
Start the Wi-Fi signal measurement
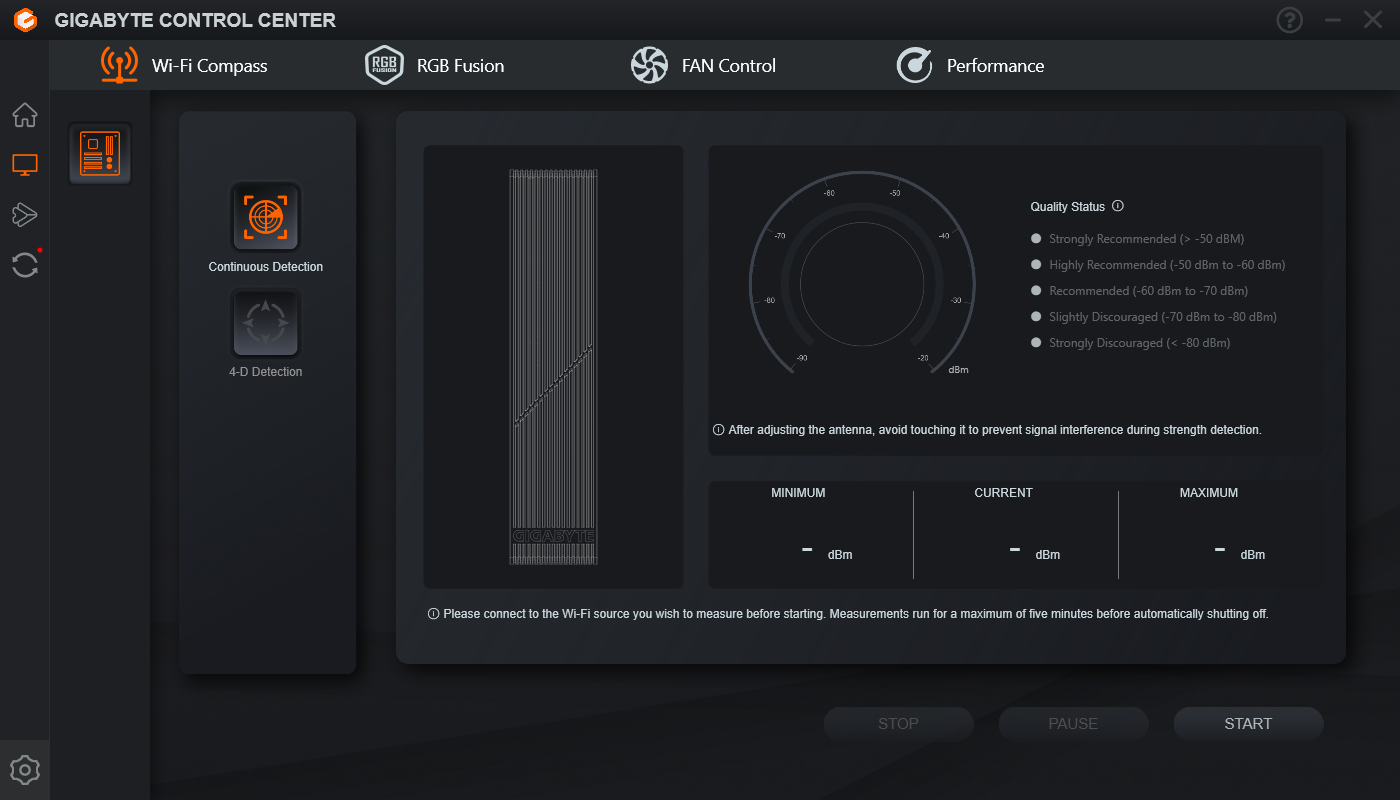[x=1248, y=724]
